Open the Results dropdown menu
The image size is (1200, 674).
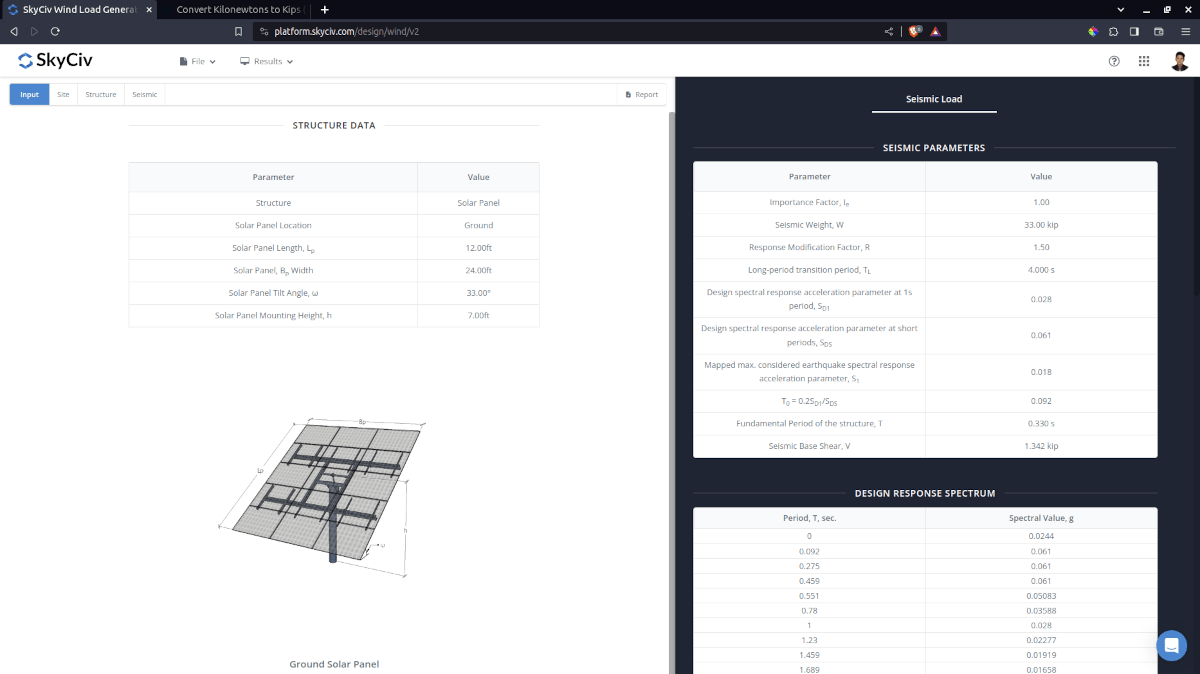coord(265,61)
